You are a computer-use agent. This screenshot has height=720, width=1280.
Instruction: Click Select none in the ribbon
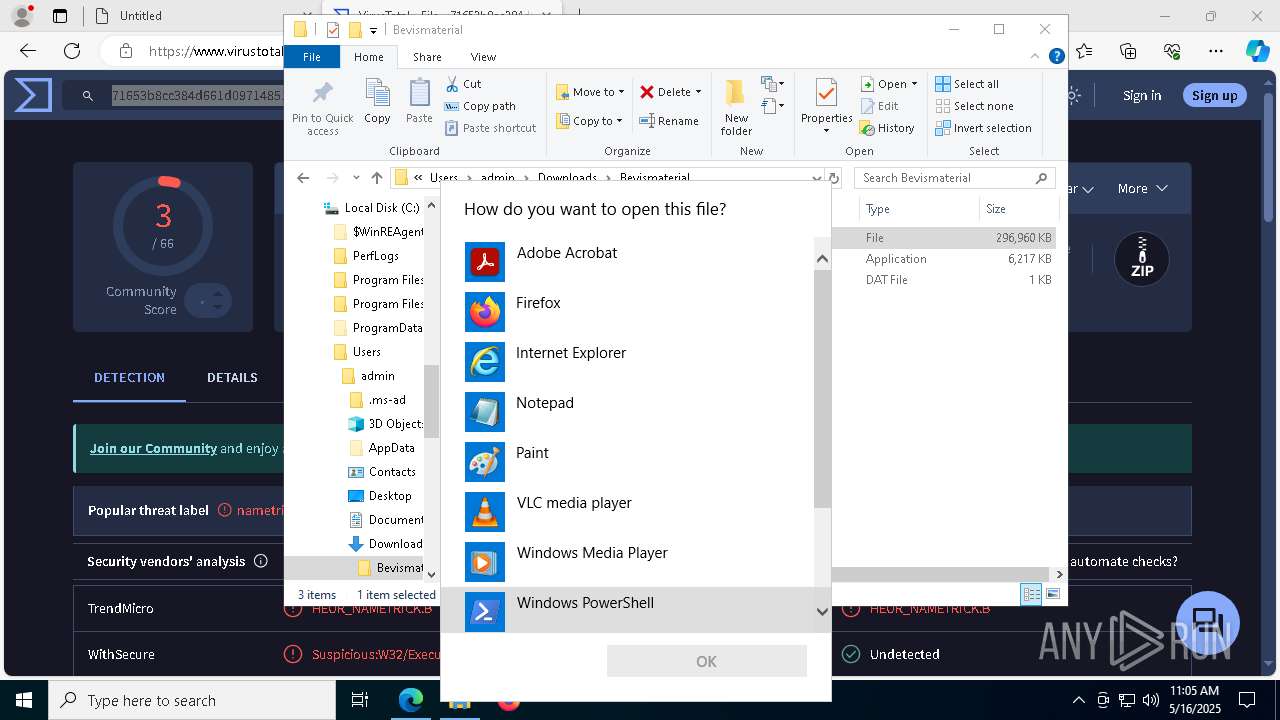coord(974,106)
